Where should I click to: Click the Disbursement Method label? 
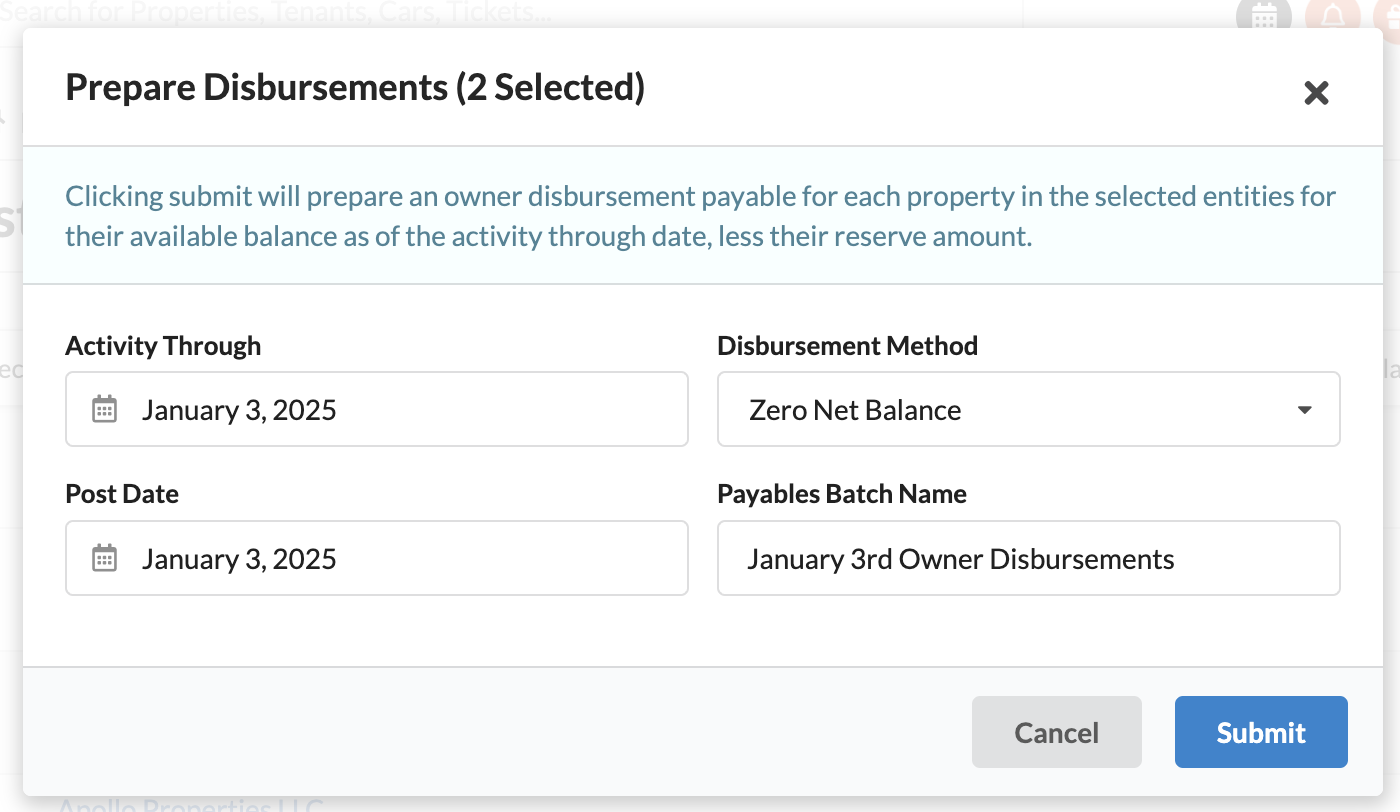(x=848, y=346)
